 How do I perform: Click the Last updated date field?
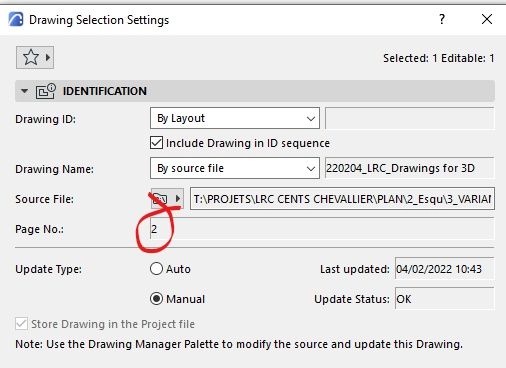point(444,268)
